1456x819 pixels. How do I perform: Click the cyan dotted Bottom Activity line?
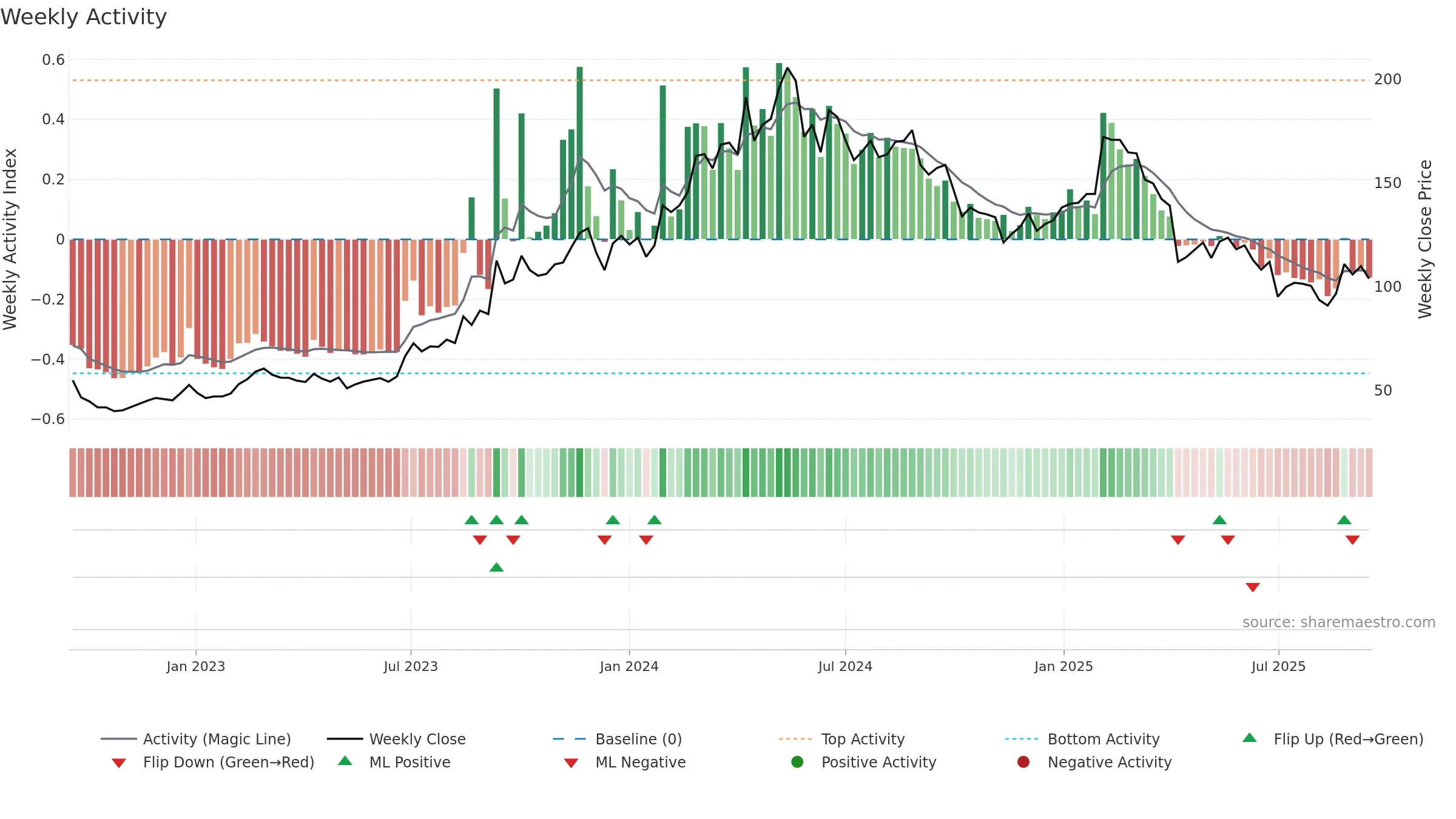pyautogui.click(x=721, y=373)
